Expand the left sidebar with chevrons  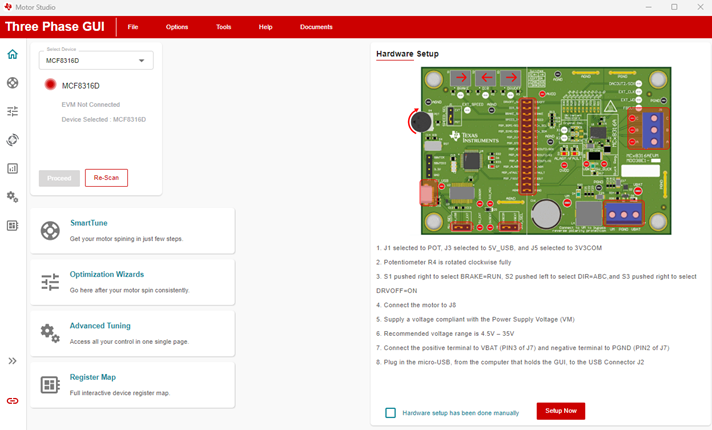pos(12,361)
